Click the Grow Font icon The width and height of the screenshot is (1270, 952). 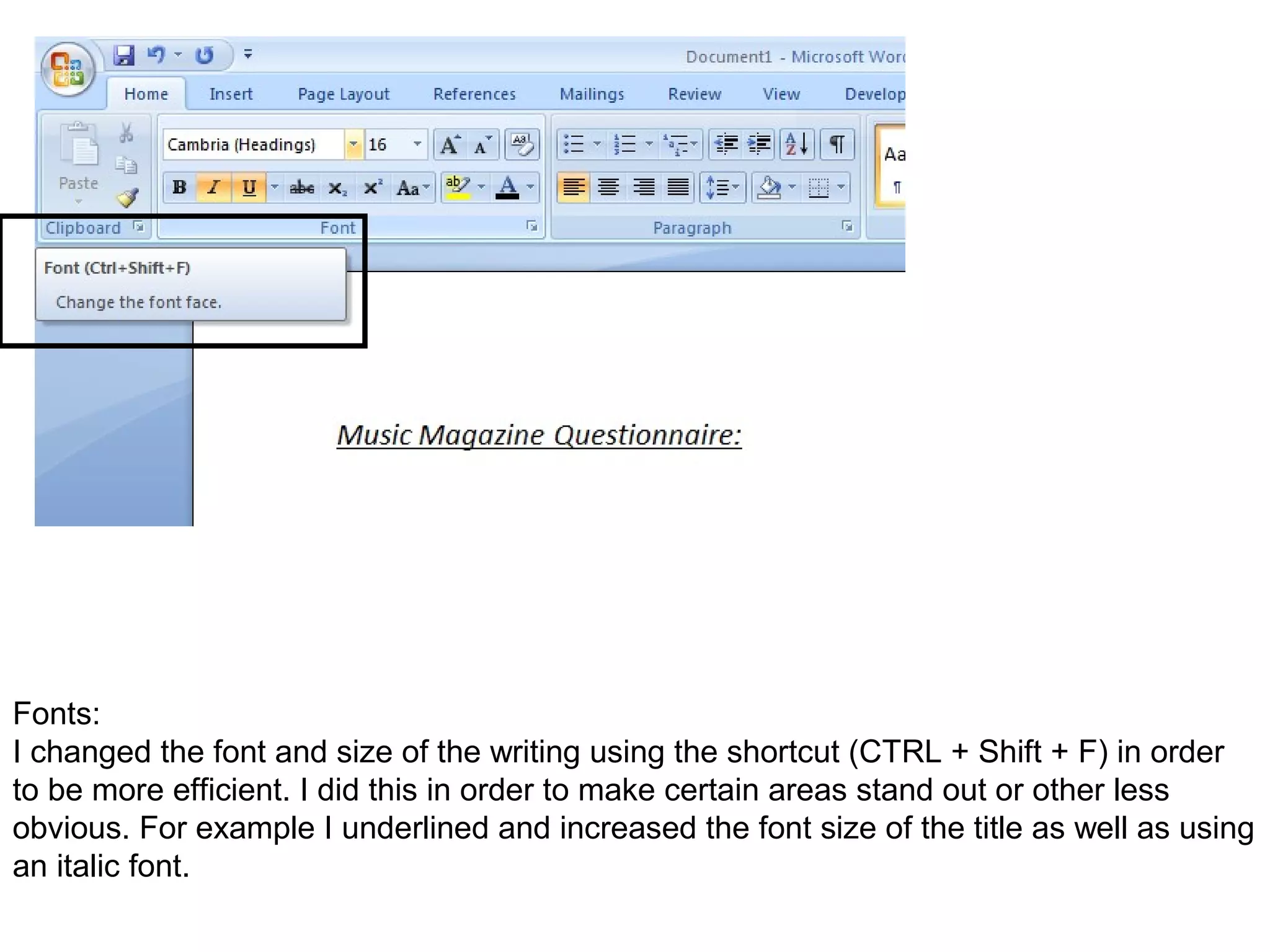tap(450, 145)
